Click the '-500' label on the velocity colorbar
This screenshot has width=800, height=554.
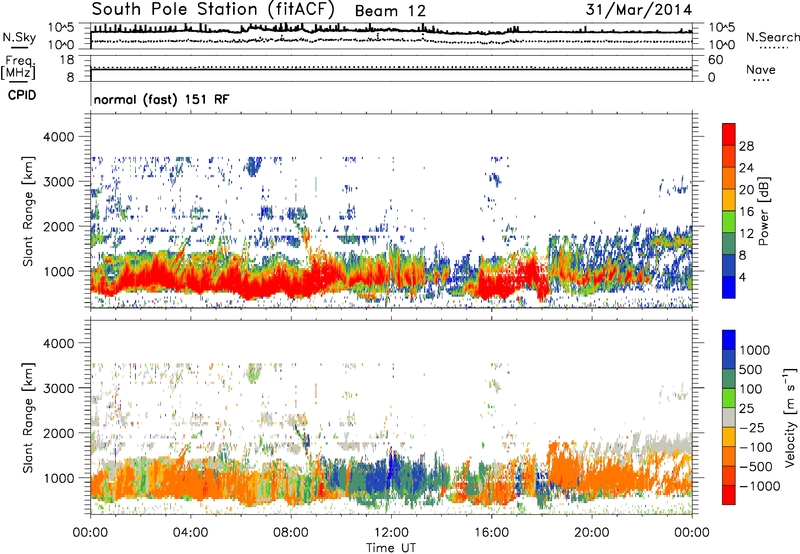click(756, 467)
